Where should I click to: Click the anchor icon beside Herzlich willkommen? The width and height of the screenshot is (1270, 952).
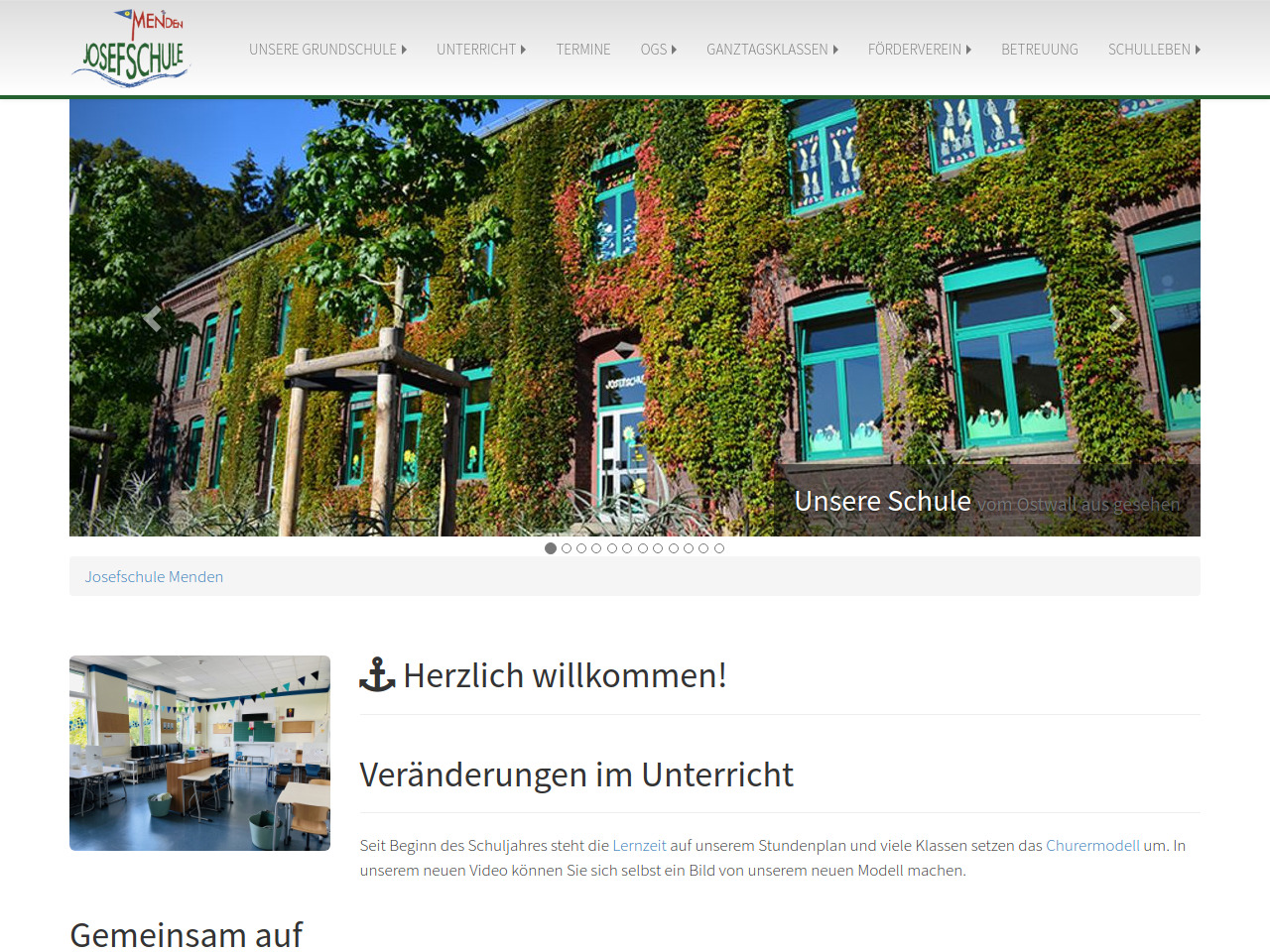click(377, 675)
